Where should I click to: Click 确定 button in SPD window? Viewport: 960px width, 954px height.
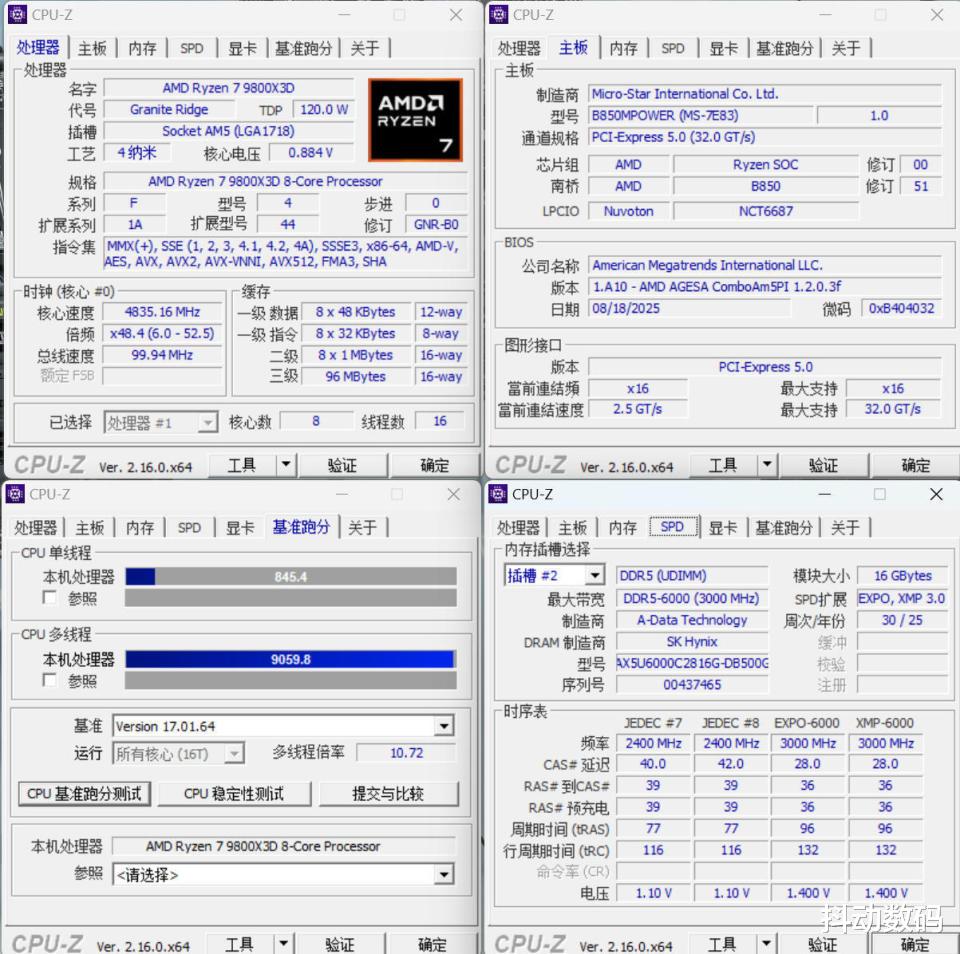coord(915,944)
